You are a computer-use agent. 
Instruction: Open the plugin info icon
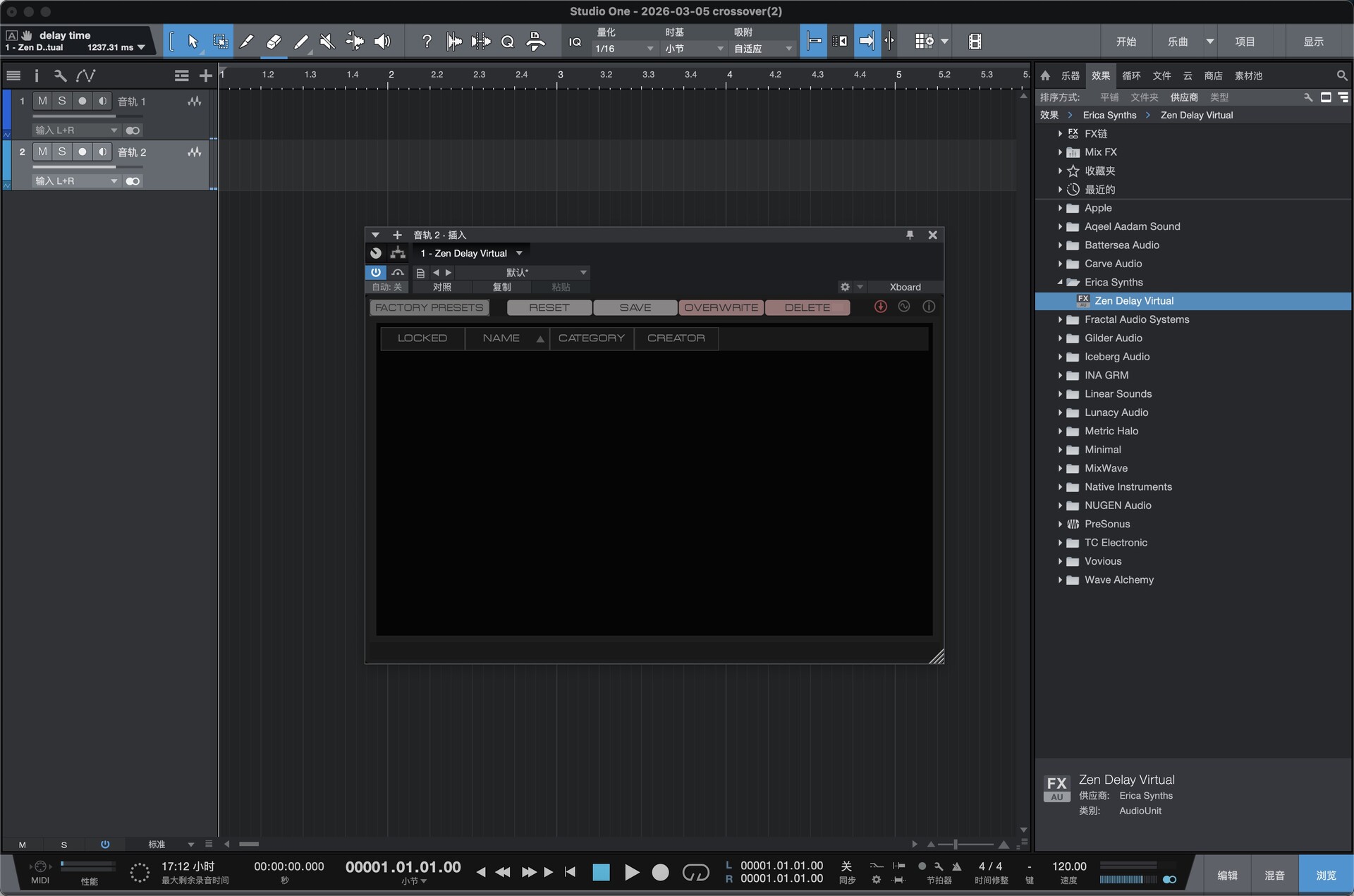click(929, 307)
